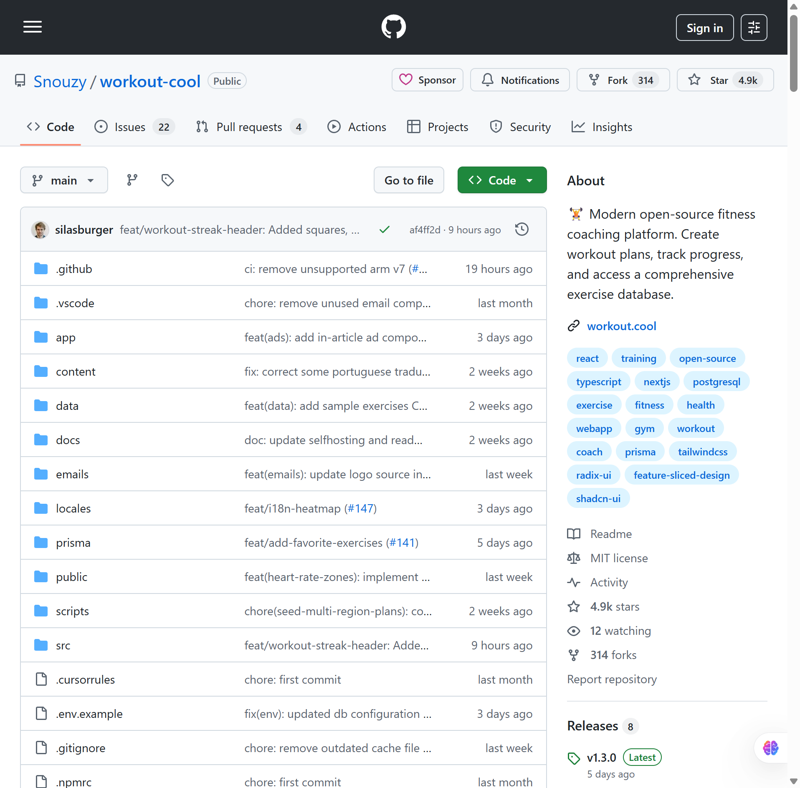Click the repository icon beside Snouzy
Image resolution: width=800 pixels, height=788 pixels.
(20, 81)
